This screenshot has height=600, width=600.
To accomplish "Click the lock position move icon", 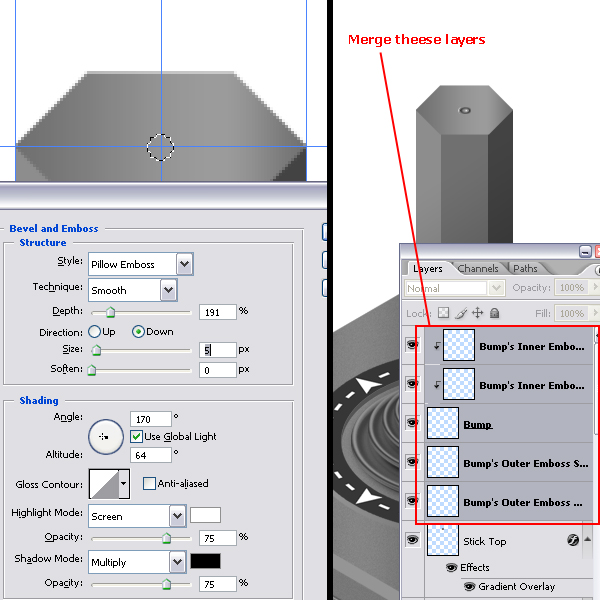I will tap(478, 314).
